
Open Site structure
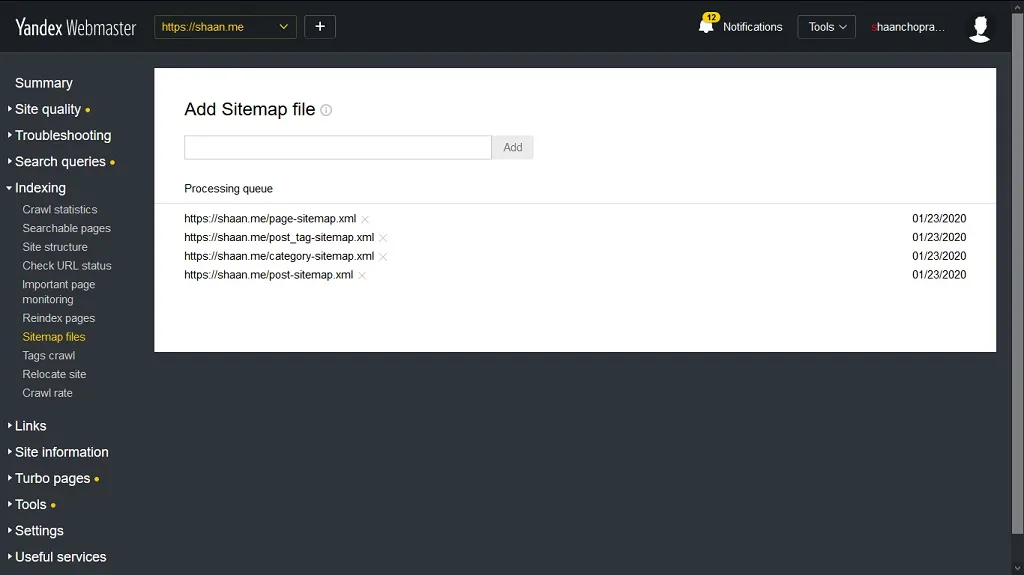pos(55,247)
